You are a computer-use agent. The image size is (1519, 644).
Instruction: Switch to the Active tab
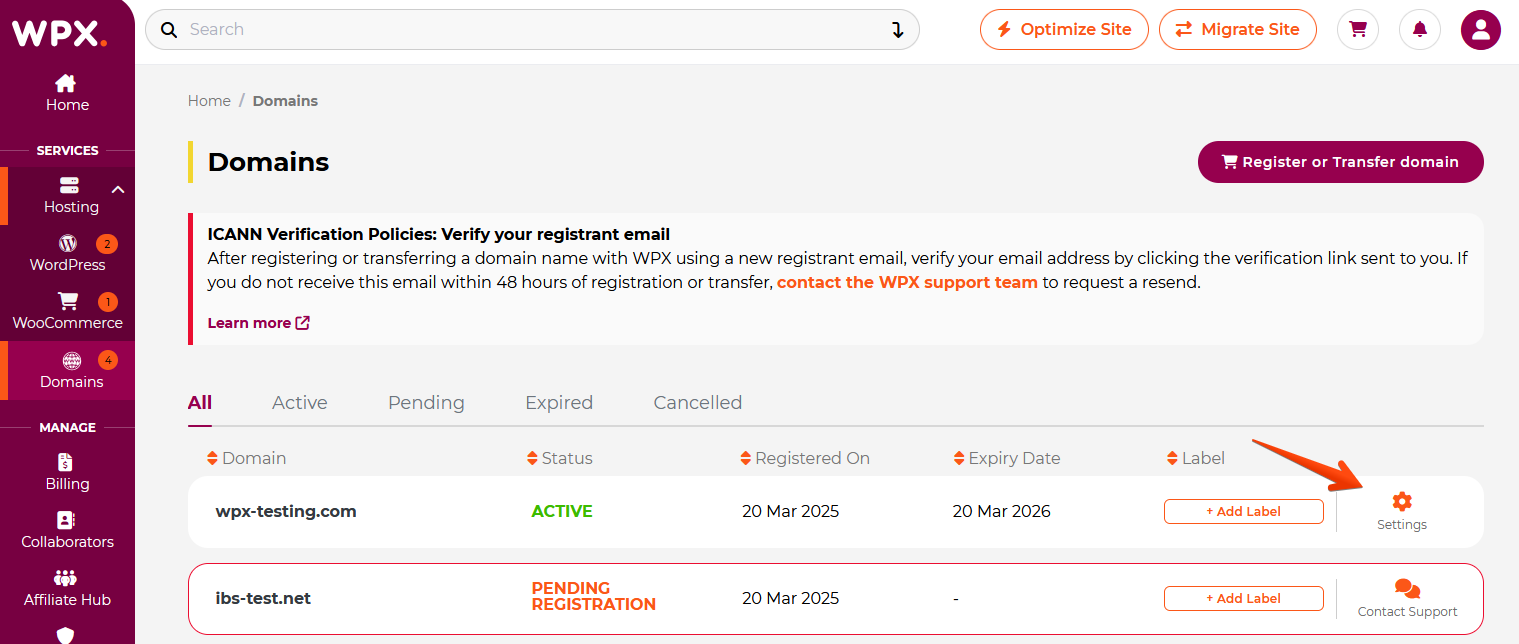pyautogui.click(x=300, y=402)
